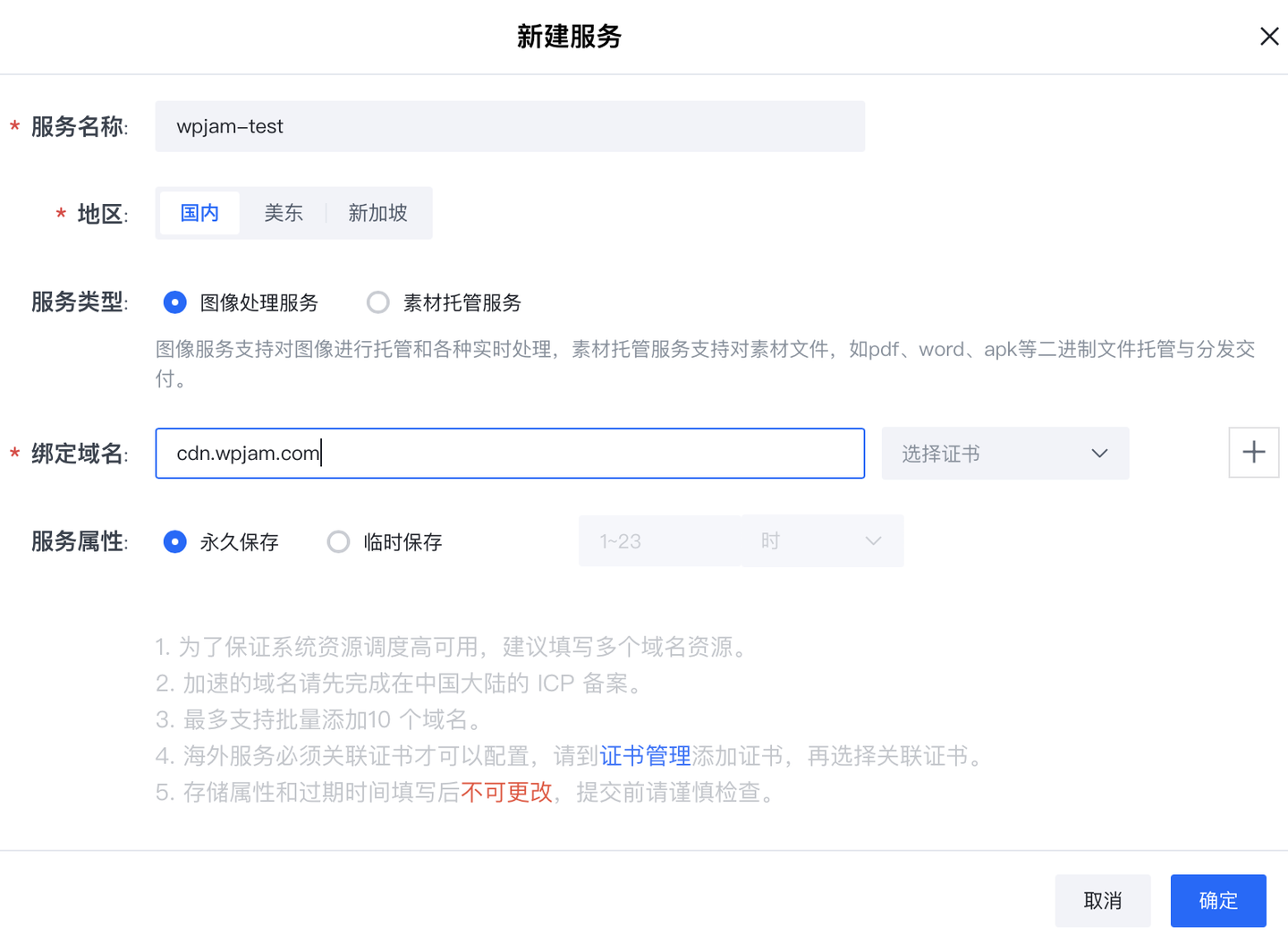
Task: Click the plus icon to add another domain
Action: (1253, 453)
